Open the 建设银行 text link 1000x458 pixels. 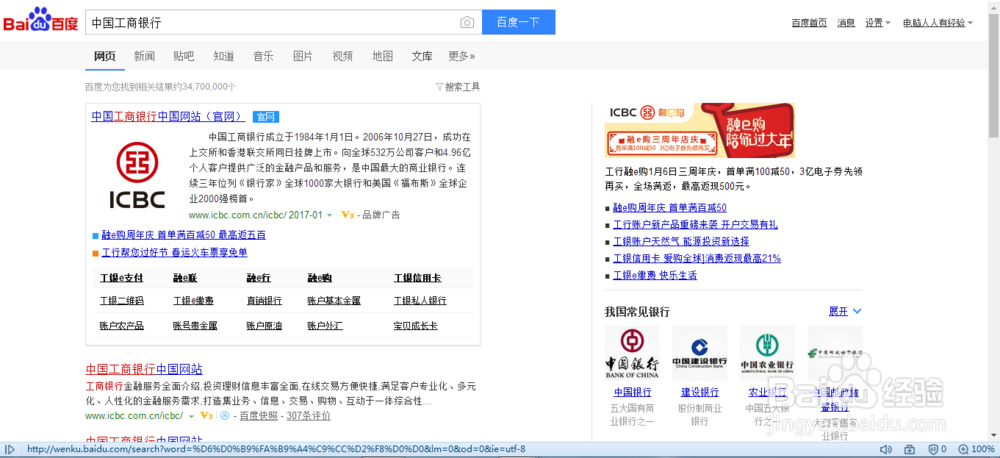[700, 392]
